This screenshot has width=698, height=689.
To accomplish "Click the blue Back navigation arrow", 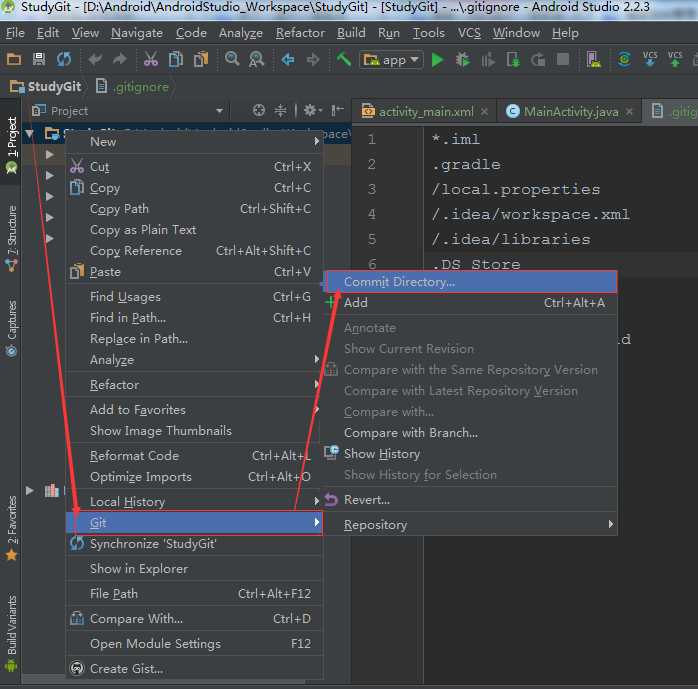I will coord(288,59).
